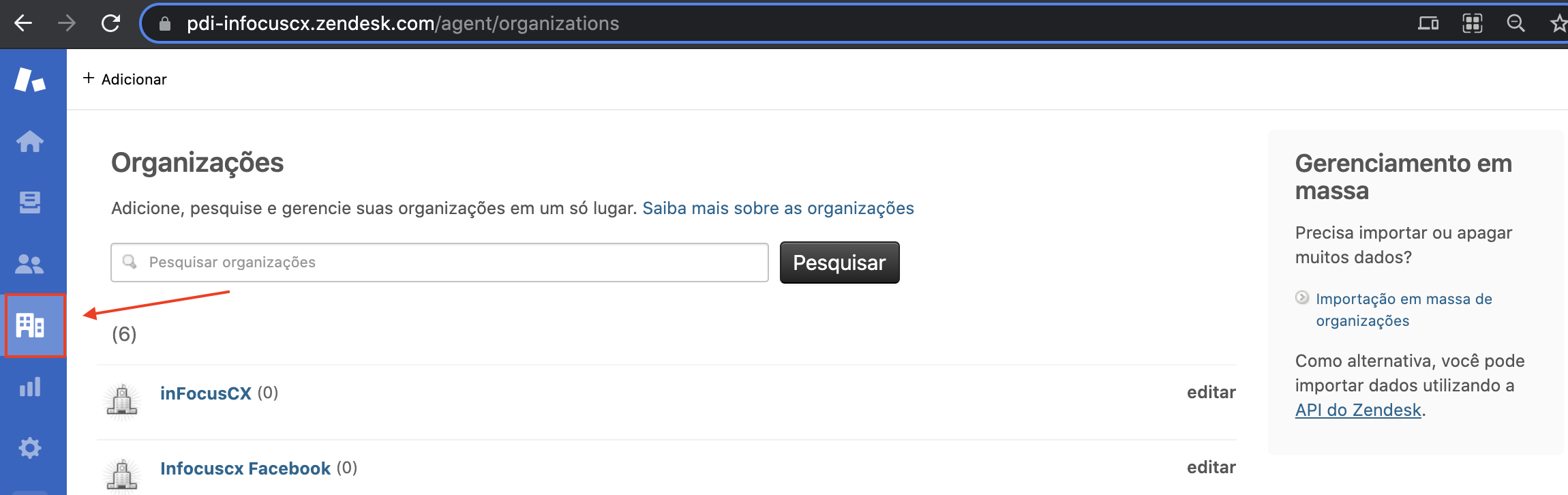Click the Gerenciamento em massa heading
This screenshot has width=1568, height=495.
(x=1403, y=177)
